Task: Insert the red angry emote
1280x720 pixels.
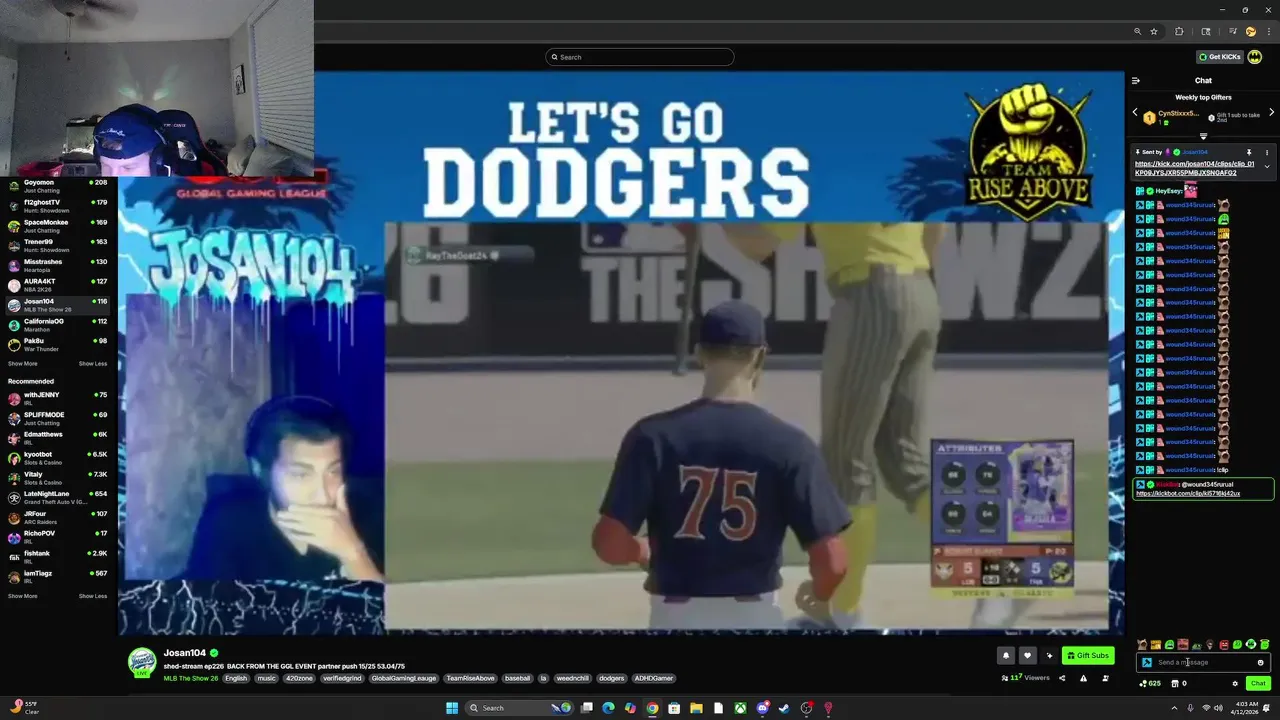Action: [1224, 645]
